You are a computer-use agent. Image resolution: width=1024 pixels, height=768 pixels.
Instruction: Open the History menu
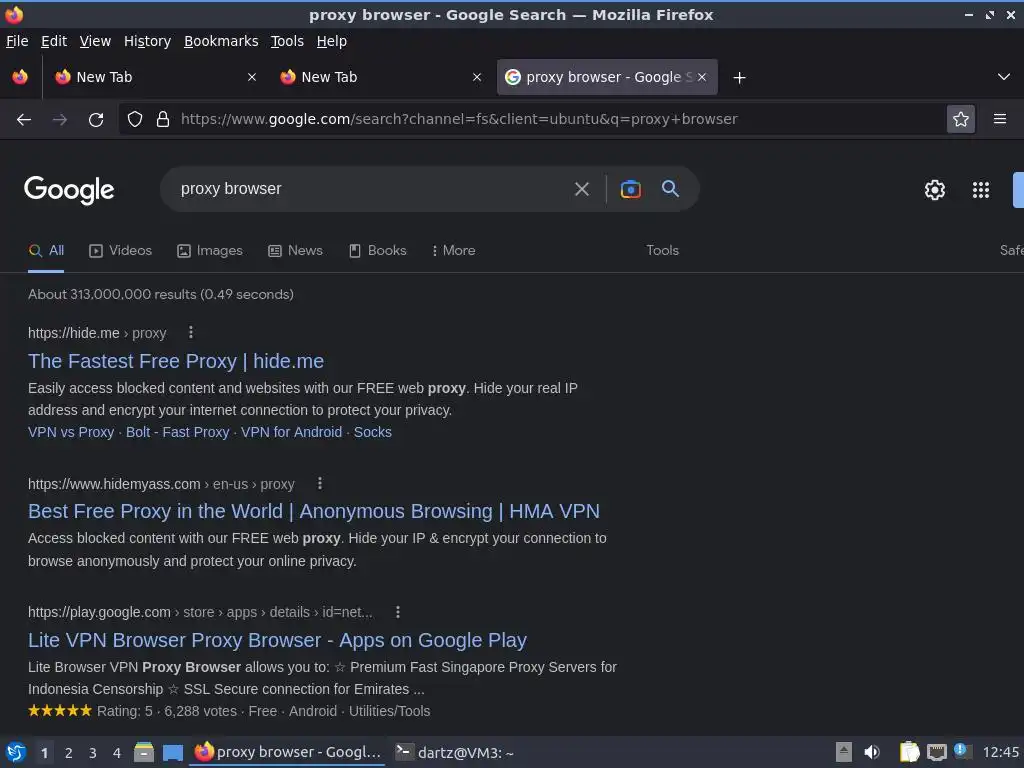click(x=147, y=41)
